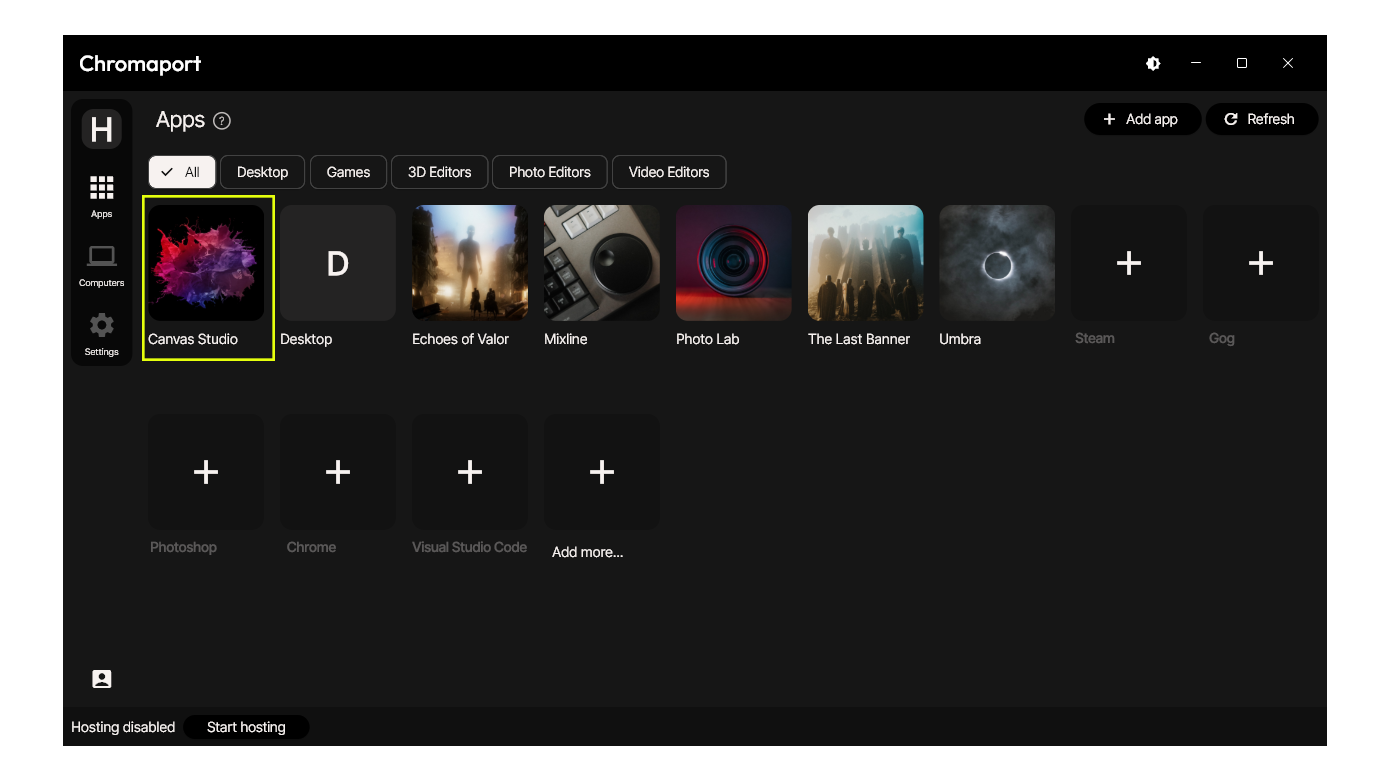
Task: Open the account card icon at bottom-left
Action: (101, 679)
